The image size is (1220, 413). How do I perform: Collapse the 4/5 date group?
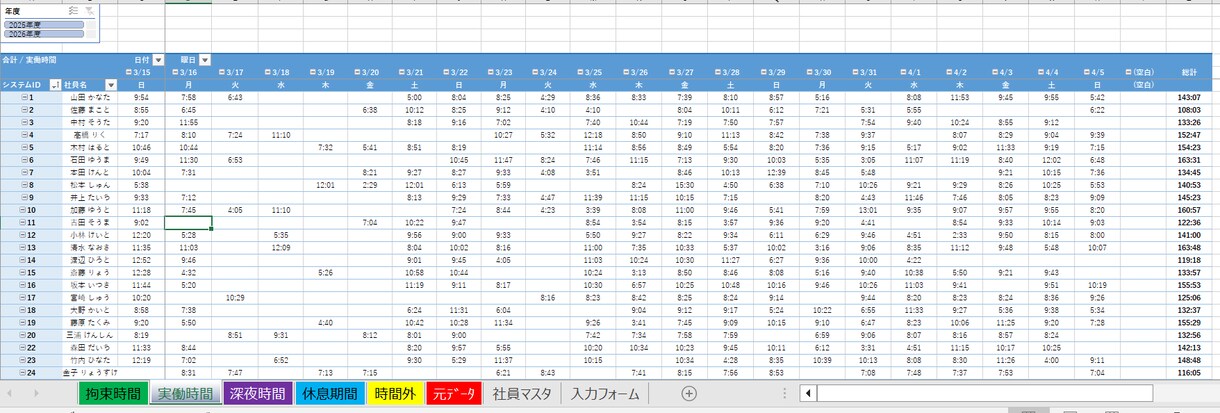(x=1086, y=73)
